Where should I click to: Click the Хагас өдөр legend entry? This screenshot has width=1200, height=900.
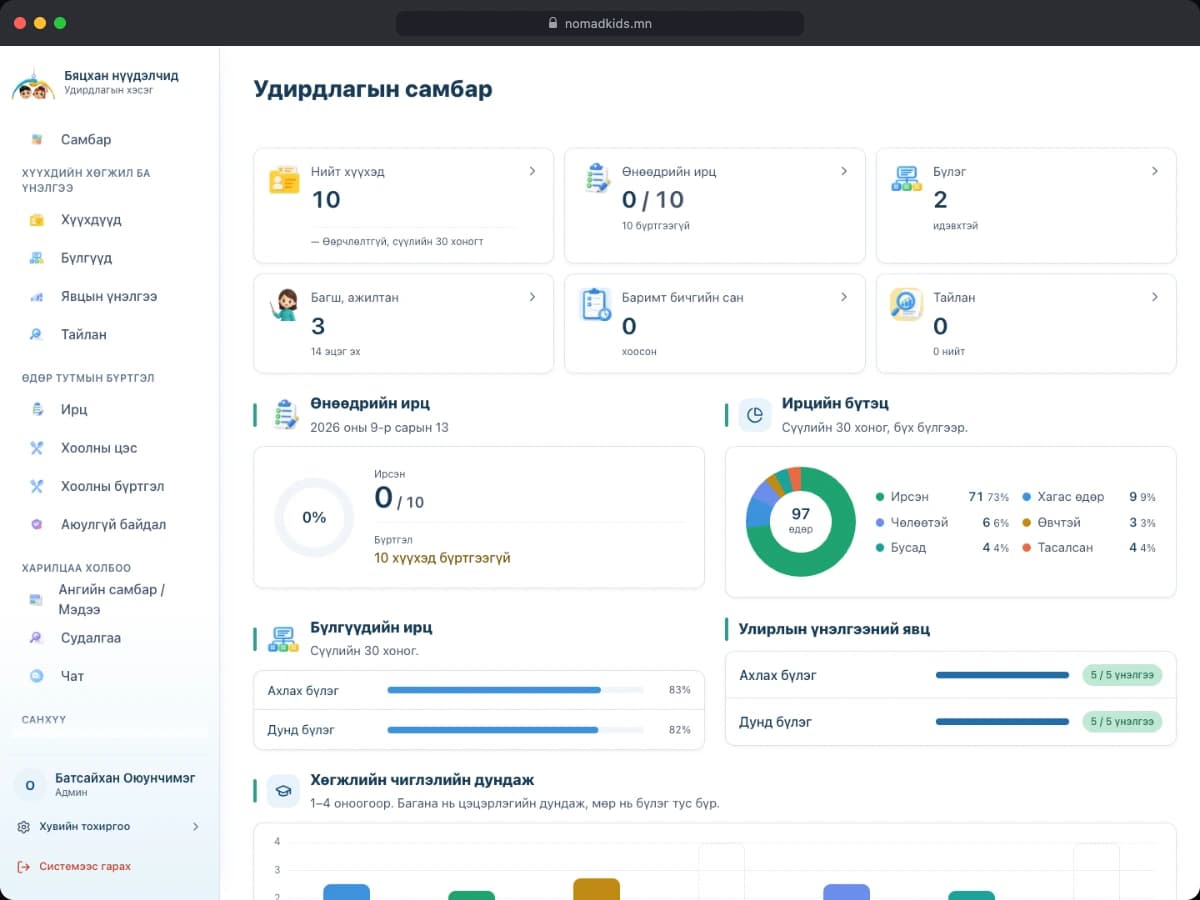click(x=1089, y=497)
